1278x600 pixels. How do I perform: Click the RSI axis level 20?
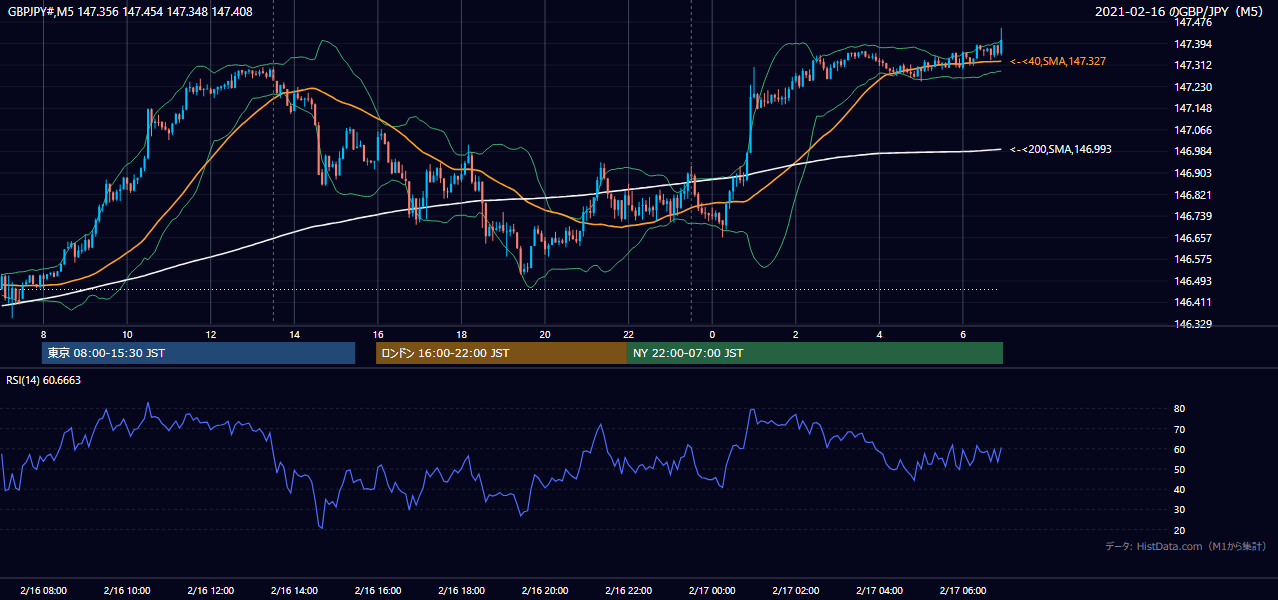click(x=1179, y=530)
